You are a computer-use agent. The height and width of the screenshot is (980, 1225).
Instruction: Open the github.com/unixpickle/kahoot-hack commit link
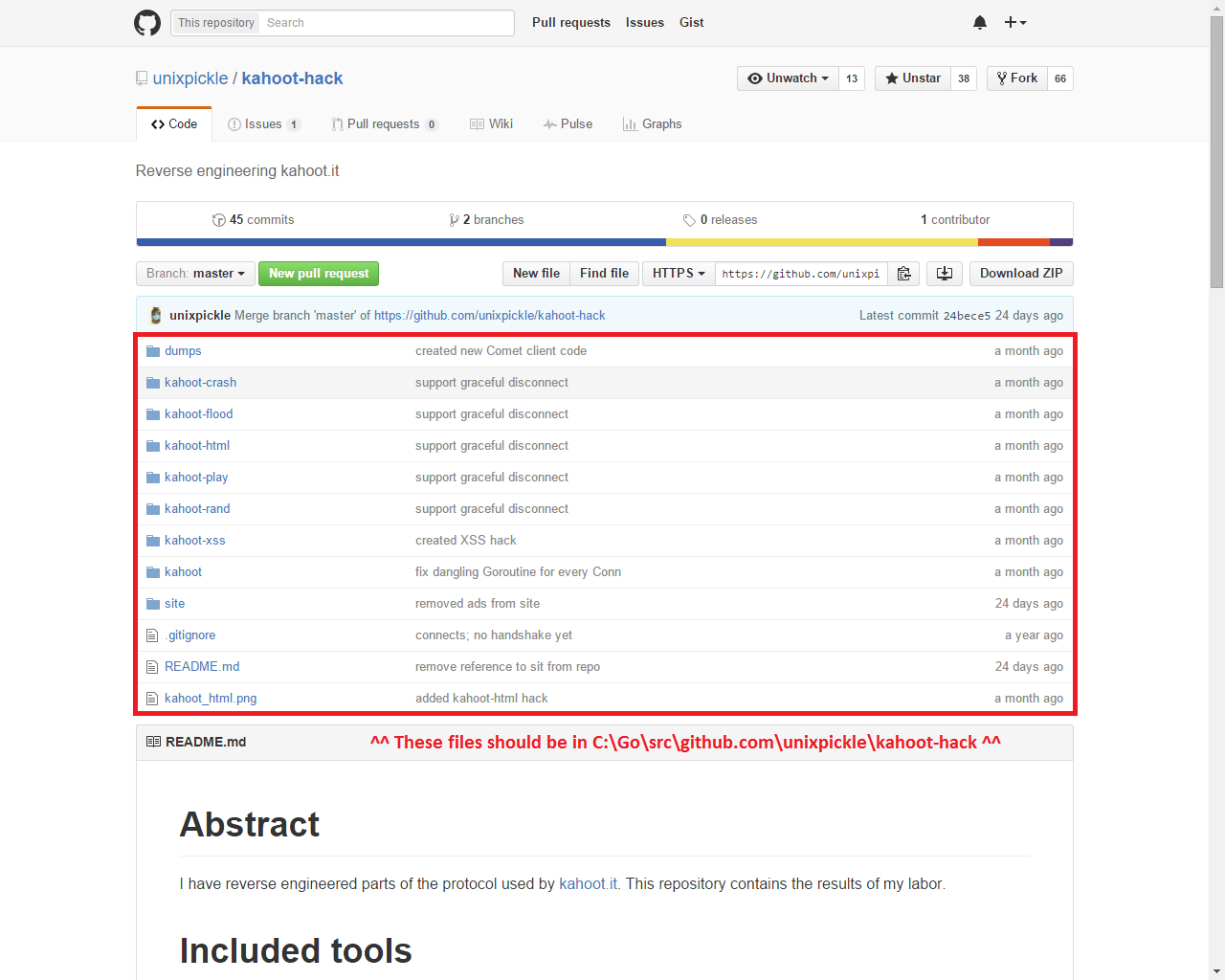point(489,316)
